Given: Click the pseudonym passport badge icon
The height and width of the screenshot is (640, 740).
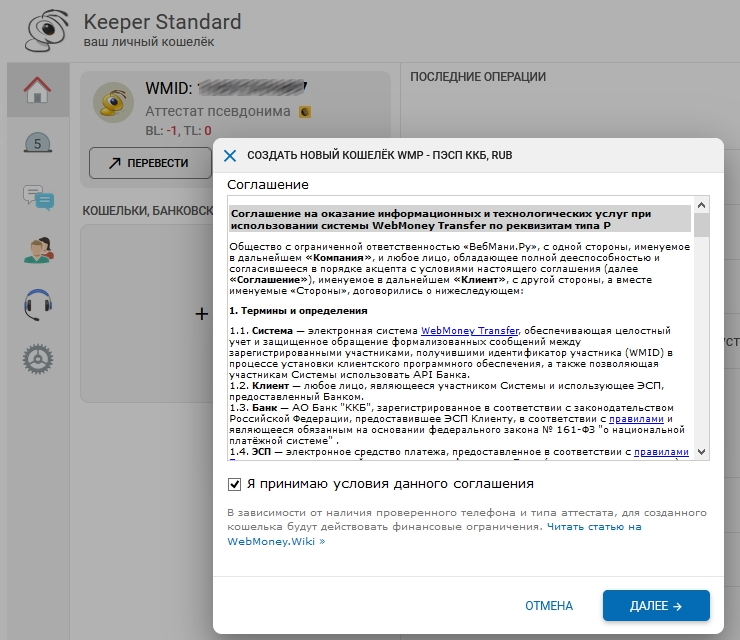Looking at the screenshot, I should (x=305, y=112).
